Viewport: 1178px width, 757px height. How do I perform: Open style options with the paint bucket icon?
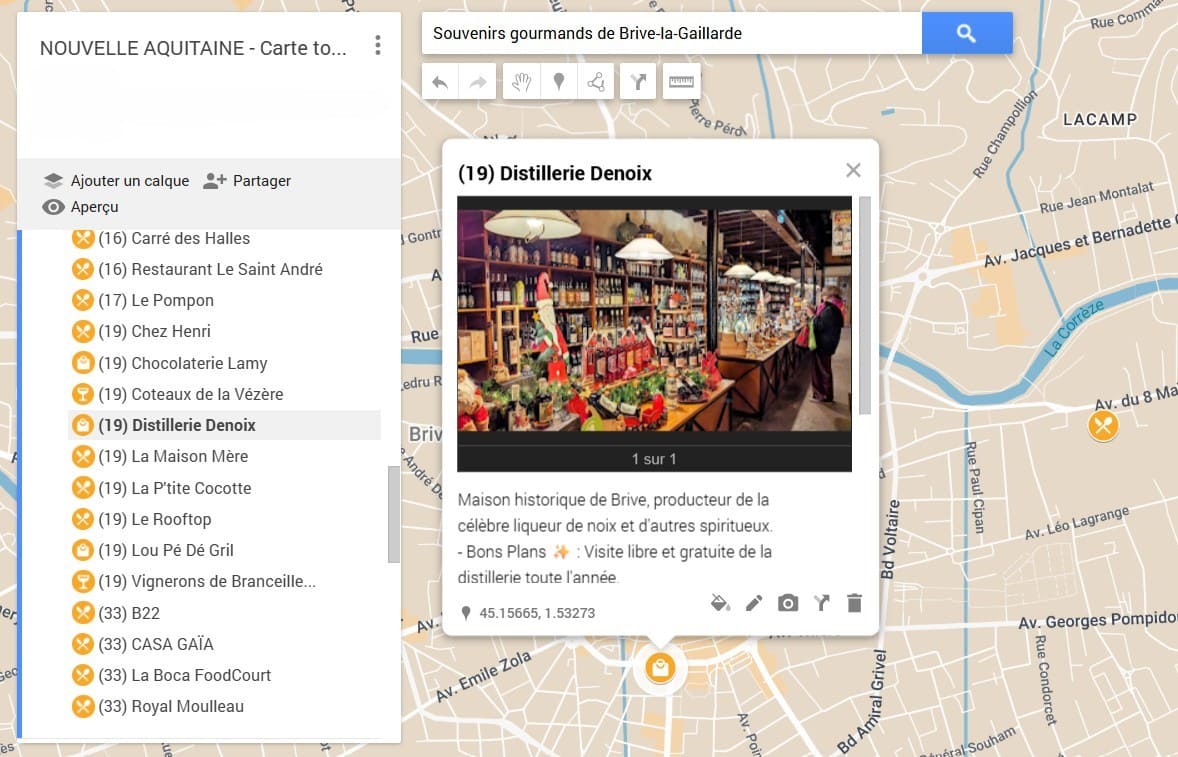(x=721, y=603)
